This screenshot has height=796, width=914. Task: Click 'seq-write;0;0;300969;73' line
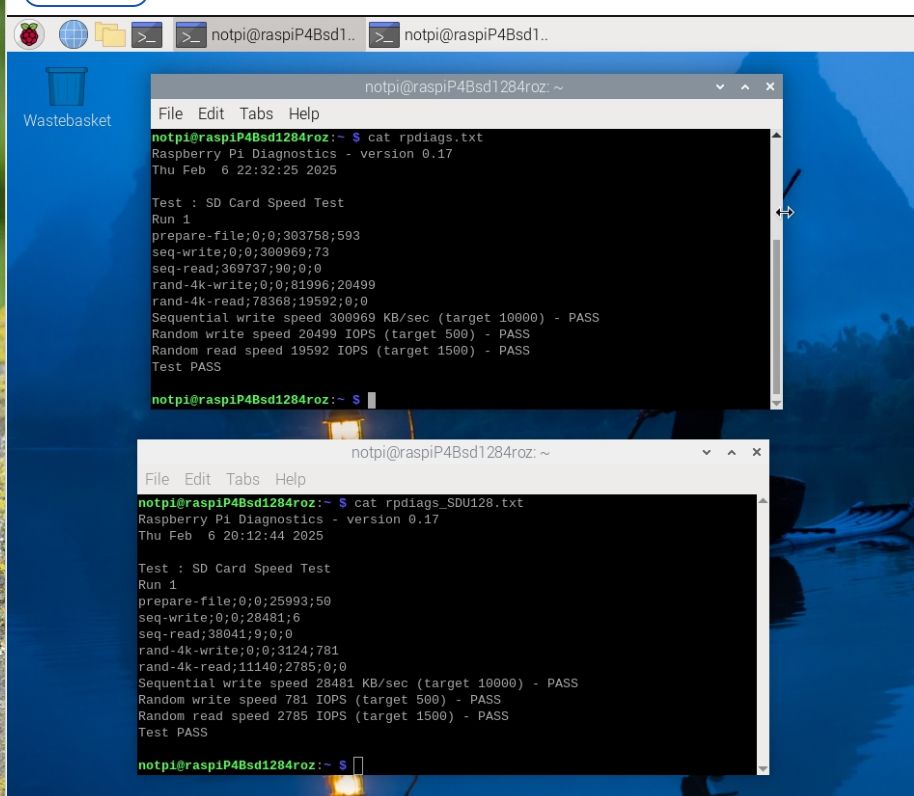240,252
